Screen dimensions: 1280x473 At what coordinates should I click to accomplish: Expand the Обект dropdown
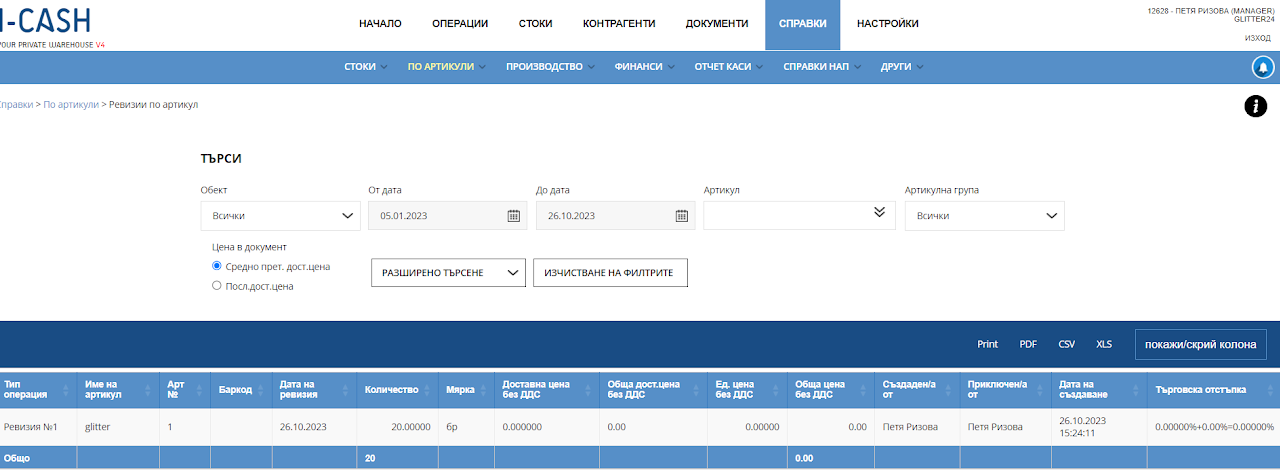tap(280, 216)
